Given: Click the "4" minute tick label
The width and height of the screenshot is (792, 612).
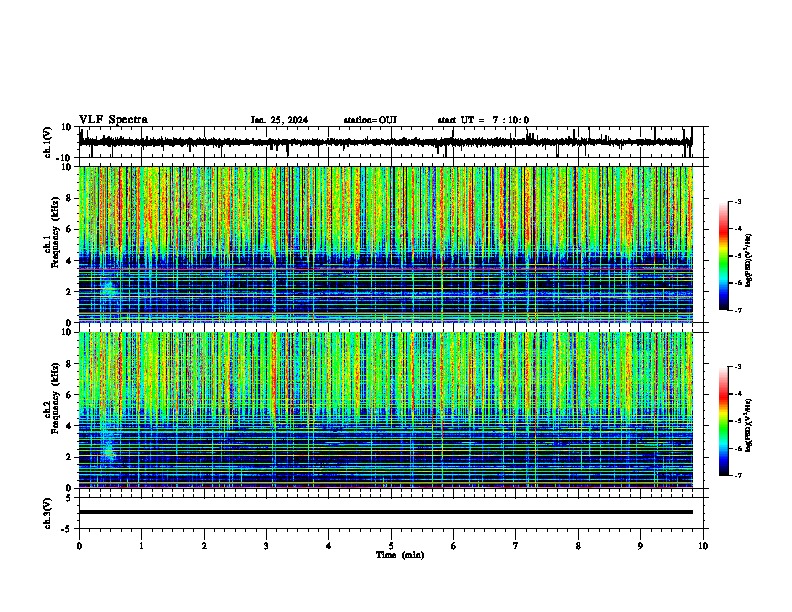Looking at the screenshot, I should click(329, 546).
